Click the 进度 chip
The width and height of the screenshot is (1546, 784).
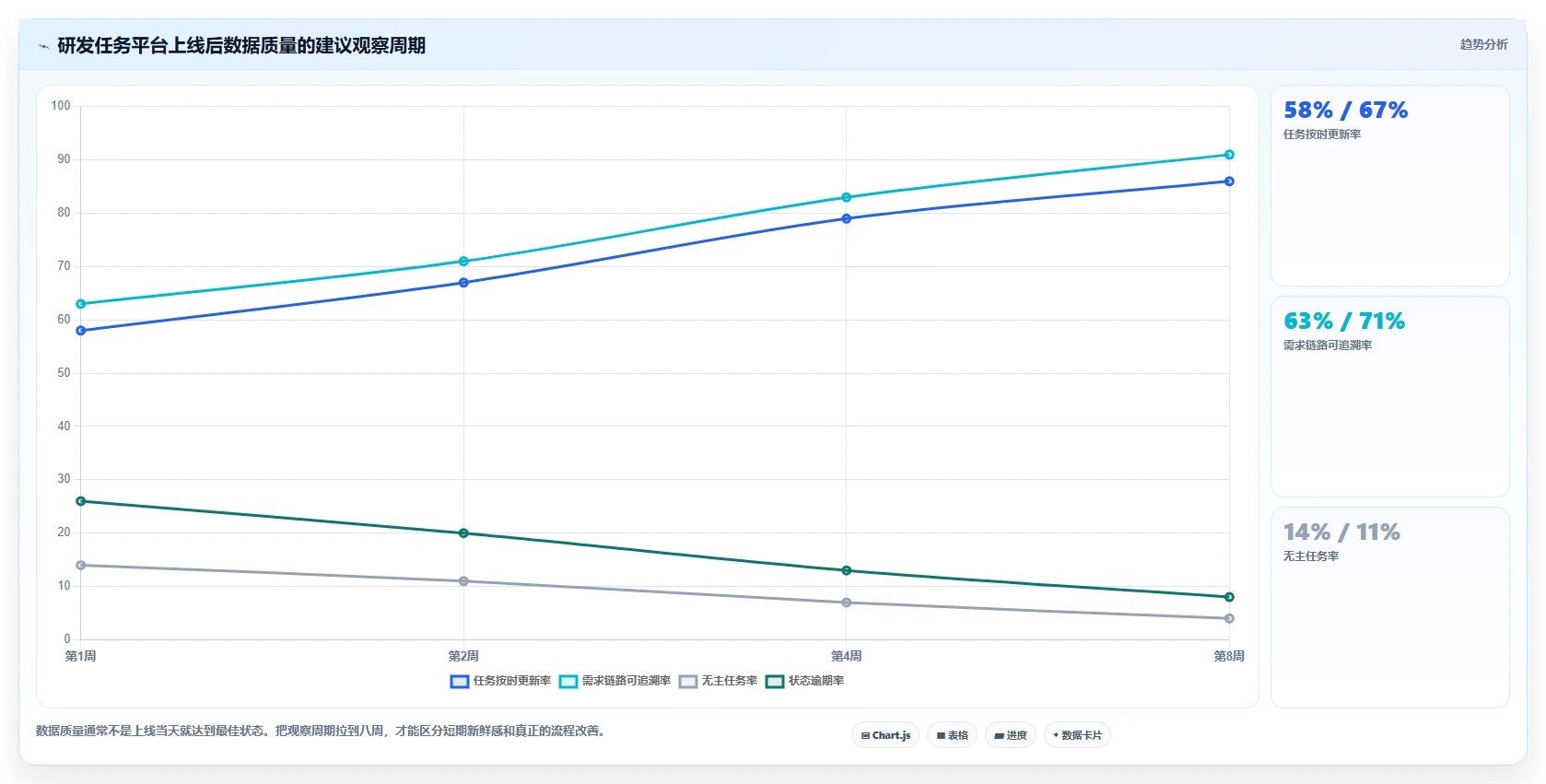tap(1011, 735)
